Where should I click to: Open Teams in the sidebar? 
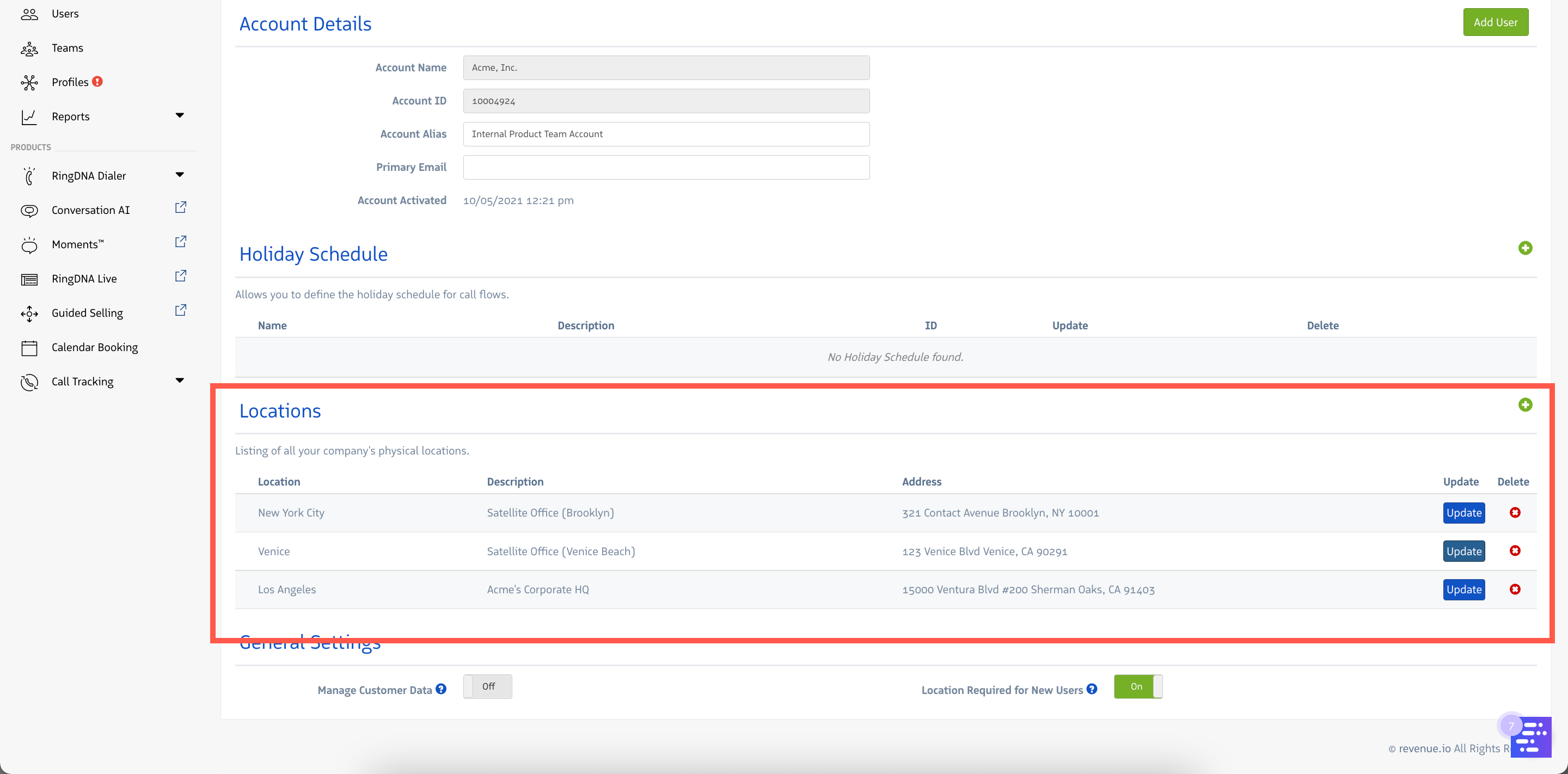(x=67, y=48)
